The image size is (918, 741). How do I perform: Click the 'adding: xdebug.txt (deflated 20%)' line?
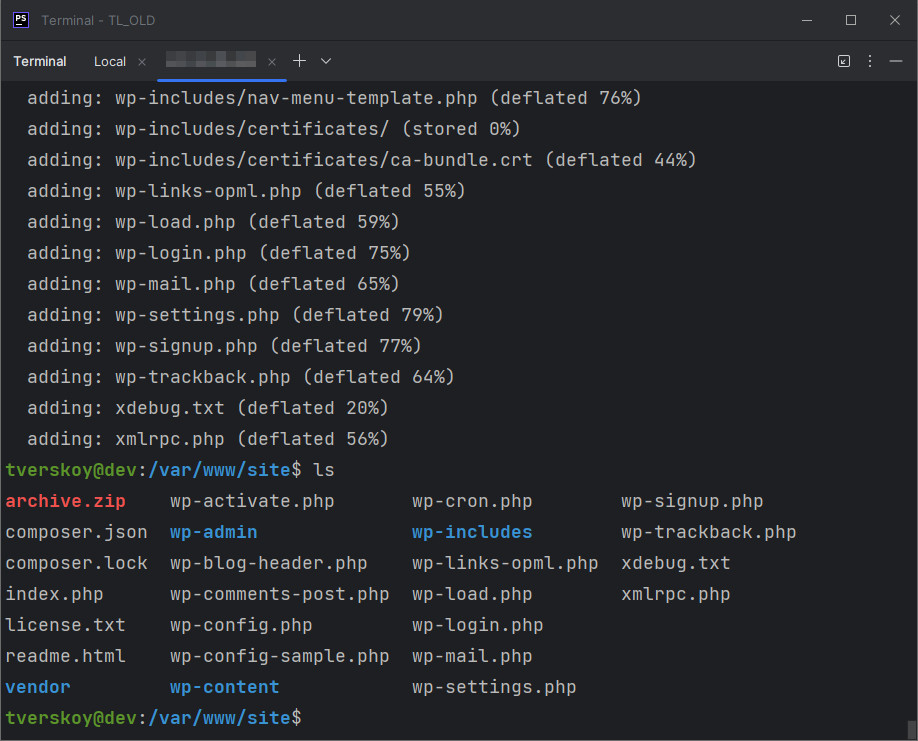coord(208,408)
